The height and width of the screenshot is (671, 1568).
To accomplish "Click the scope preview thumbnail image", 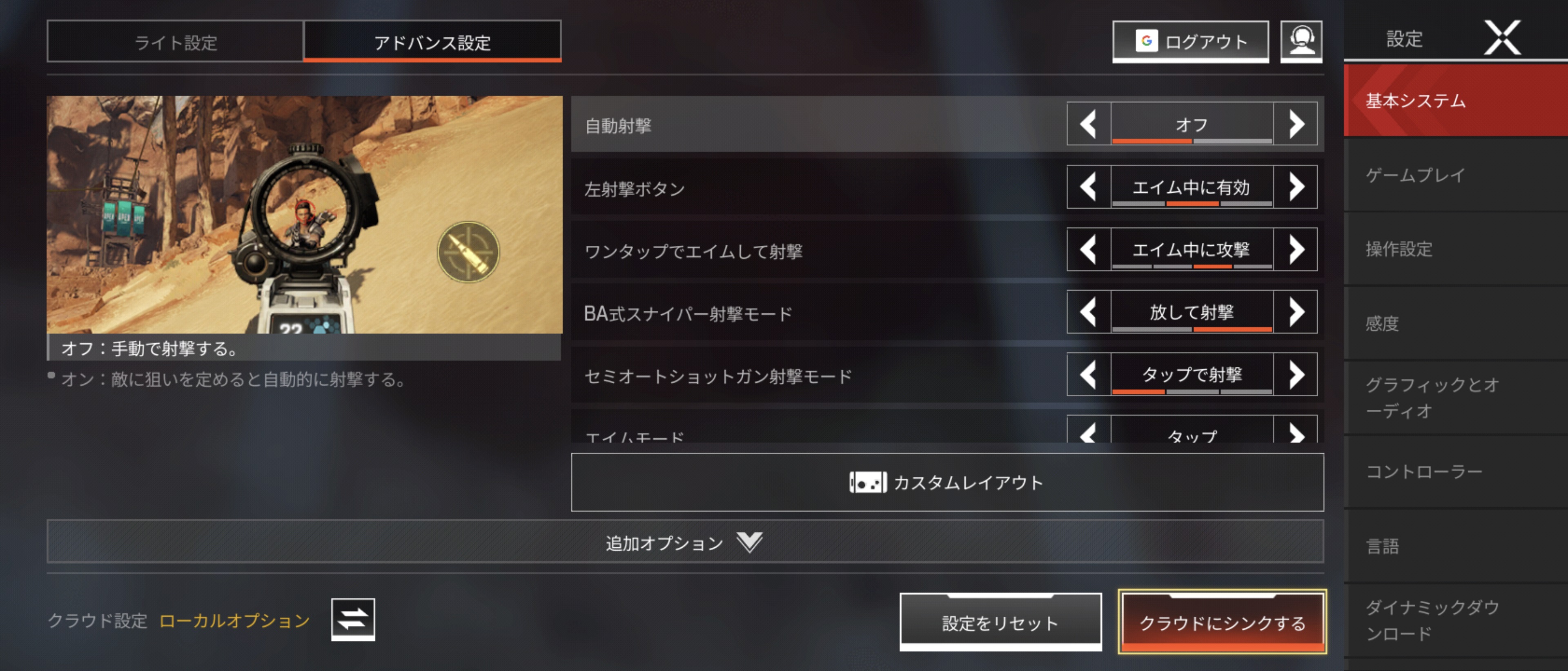I will point(304,214).
